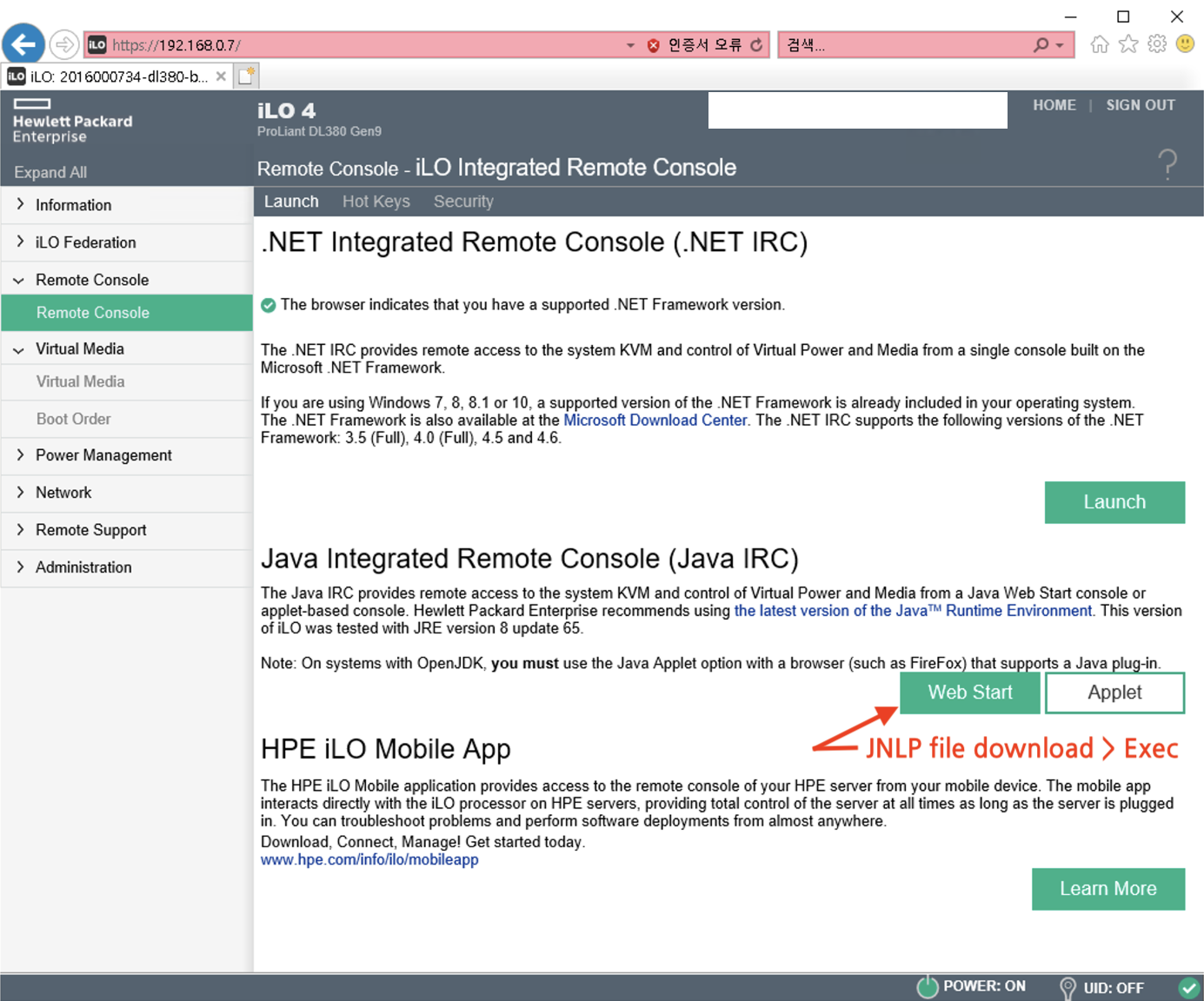Open search provider dropdown arrow
1204x1001 pixels.
click(1059, 45)
